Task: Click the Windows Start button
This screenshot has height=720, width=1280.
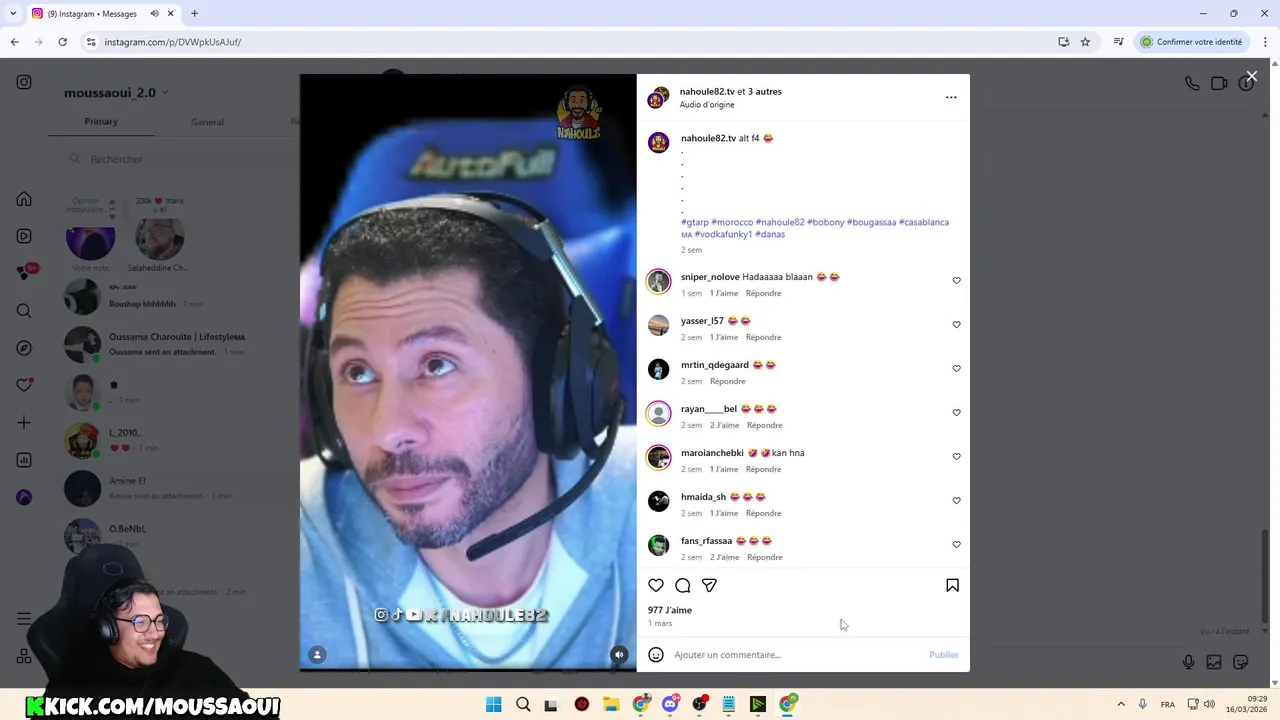Action: point(494,704)
